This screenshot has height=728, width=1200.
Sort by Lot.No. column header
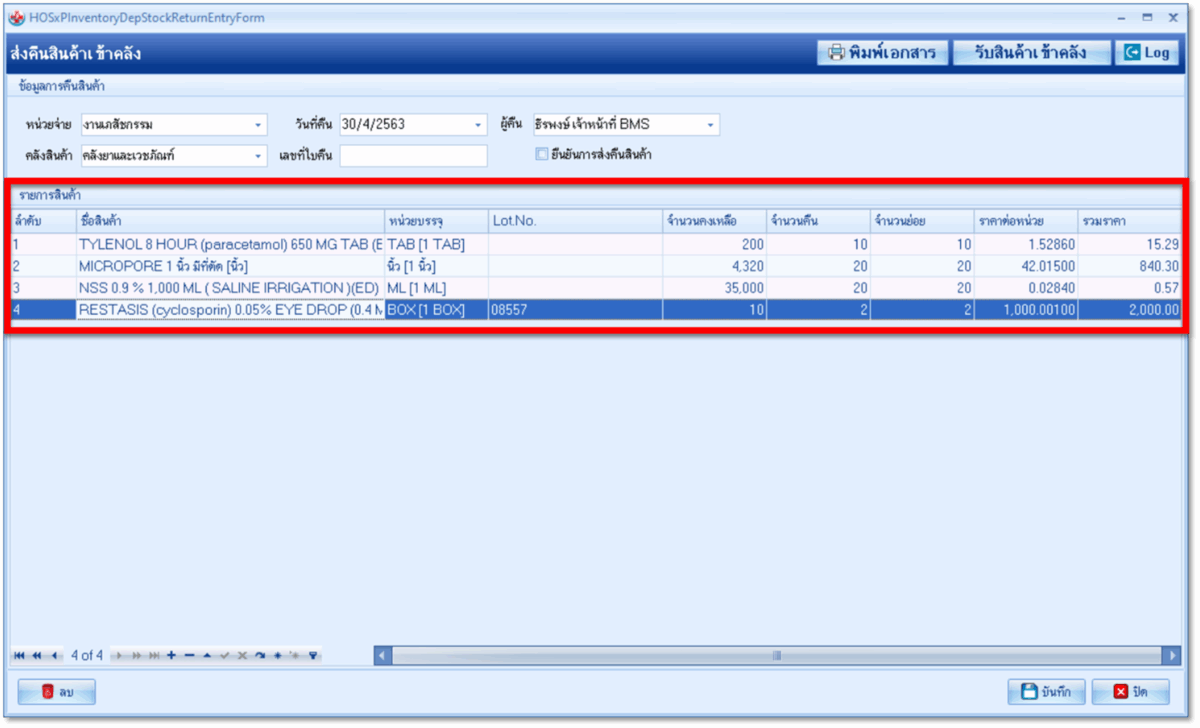574,220
